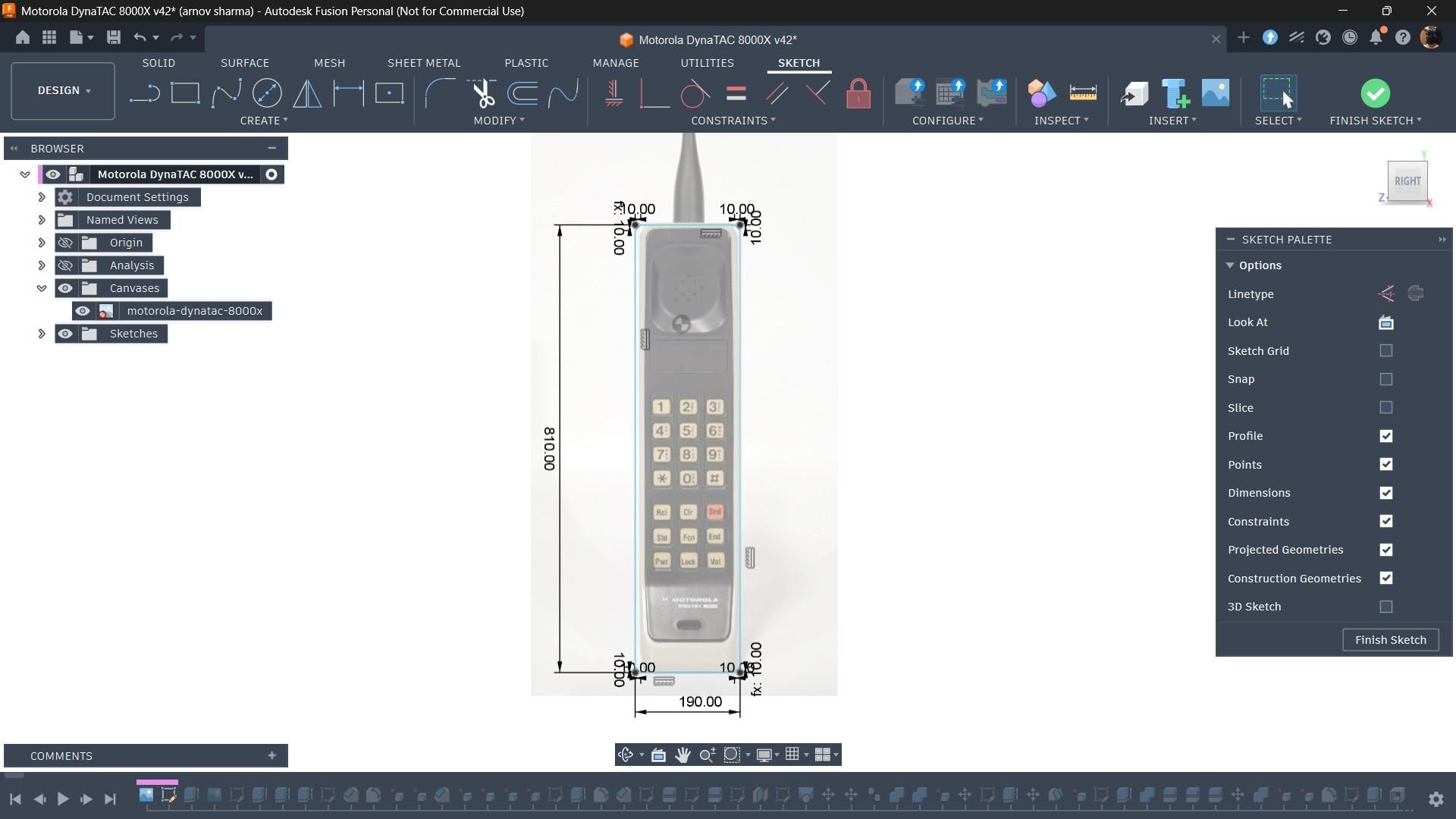Click the Finish Sketch button in palette
Viewport: 1456px width, 819px height.
pos(1391,640)
